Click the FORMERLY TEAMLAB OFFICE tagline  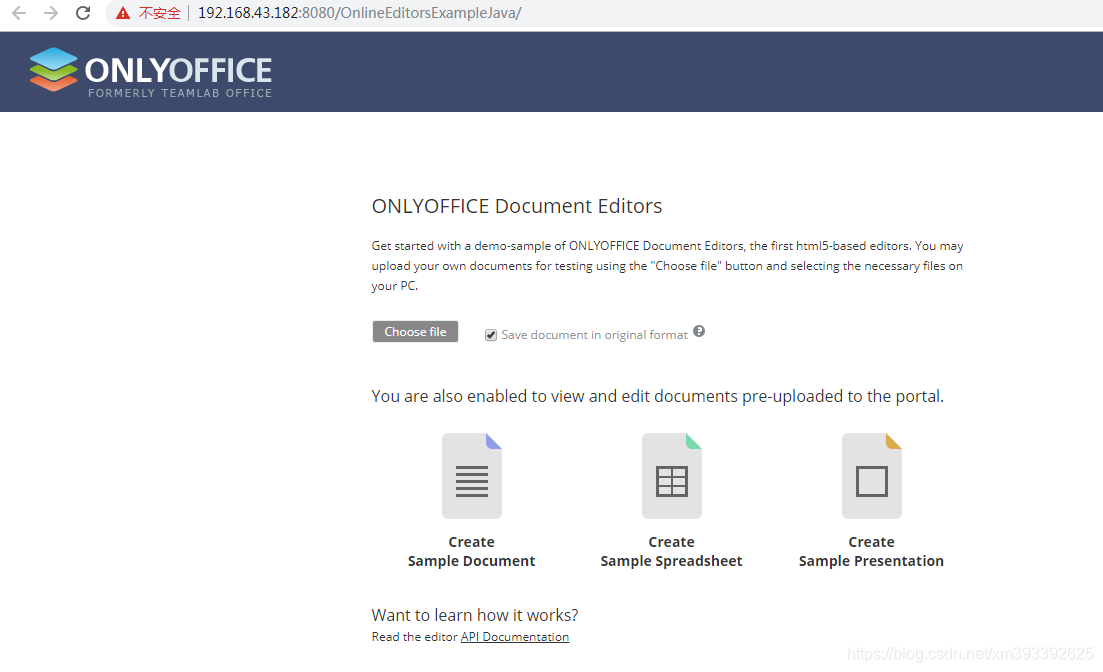[x=180, y=93]
